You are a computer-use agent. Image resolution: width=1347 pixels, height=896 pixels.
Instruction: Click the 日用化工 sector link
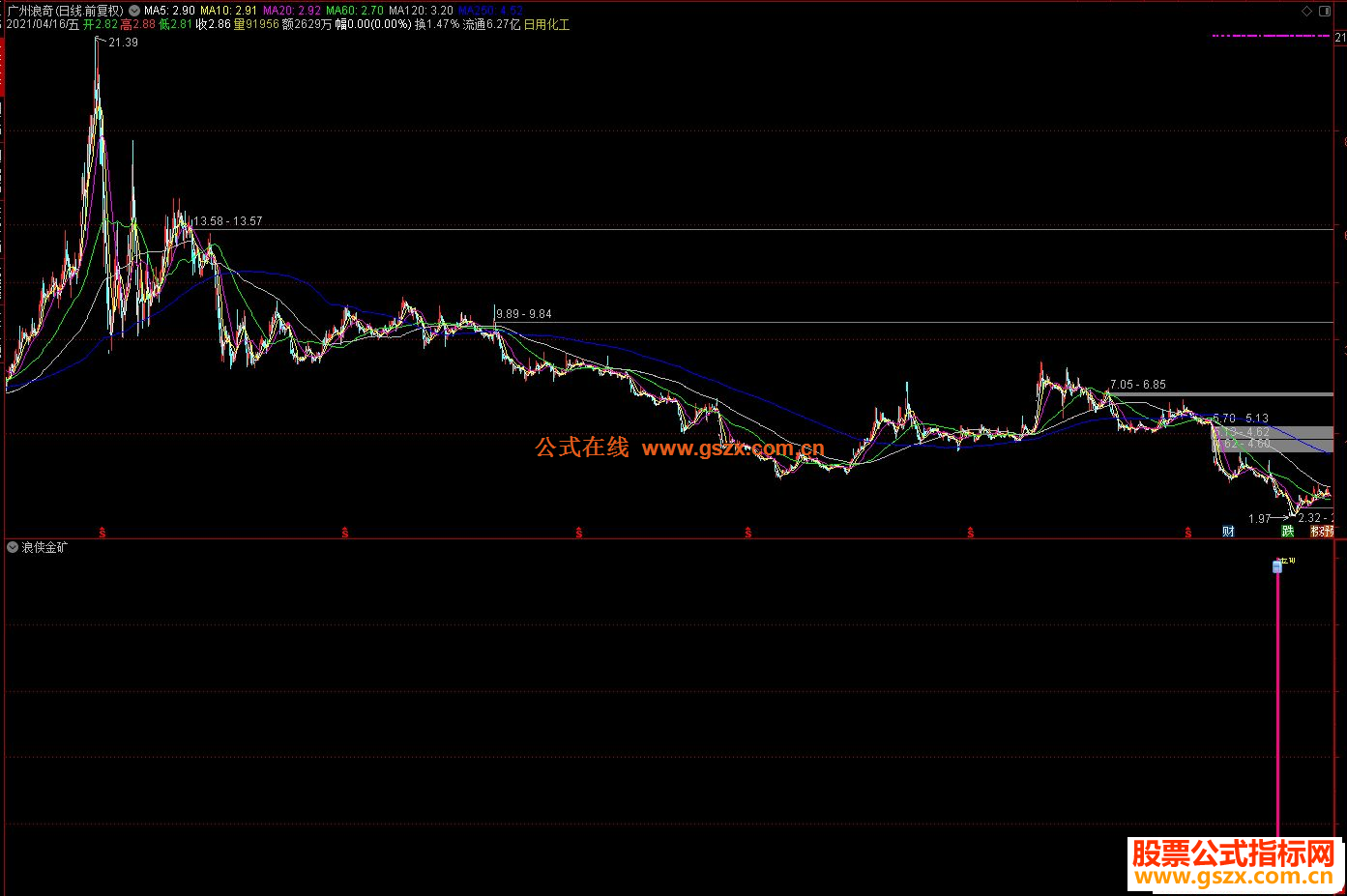[x=546, y=25]
